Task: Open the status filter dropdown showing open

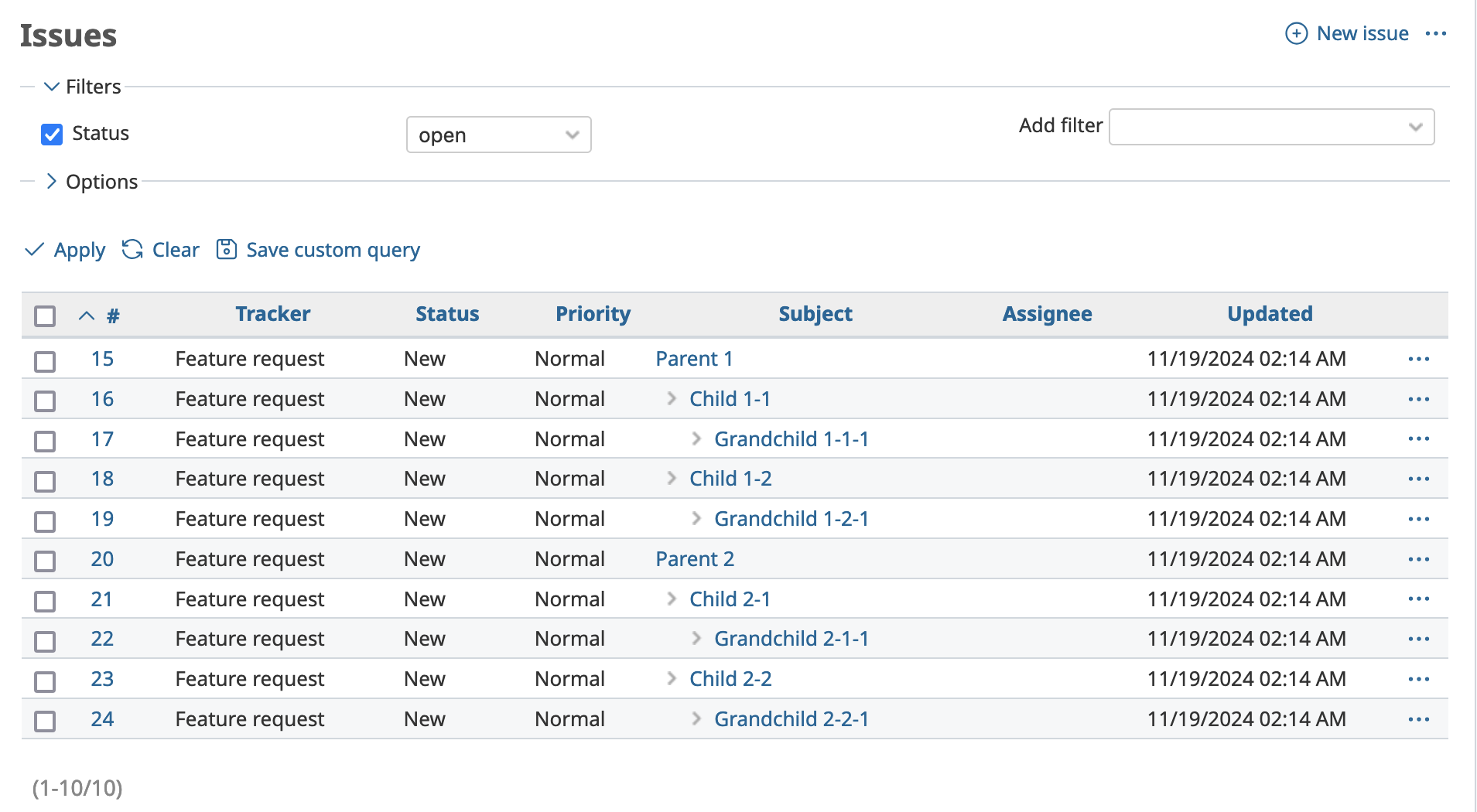Action: (x=498, y=135)
